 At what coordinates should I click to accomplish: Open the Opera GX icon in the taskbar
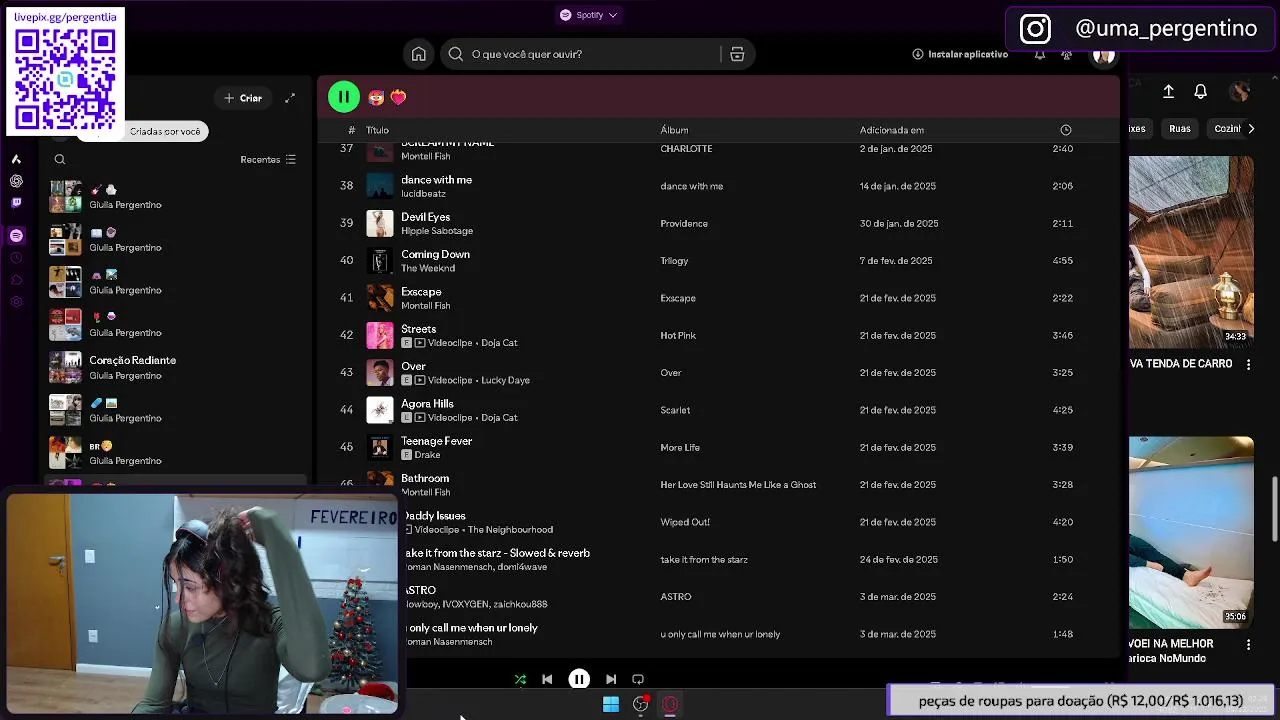[x=670, y=704]
